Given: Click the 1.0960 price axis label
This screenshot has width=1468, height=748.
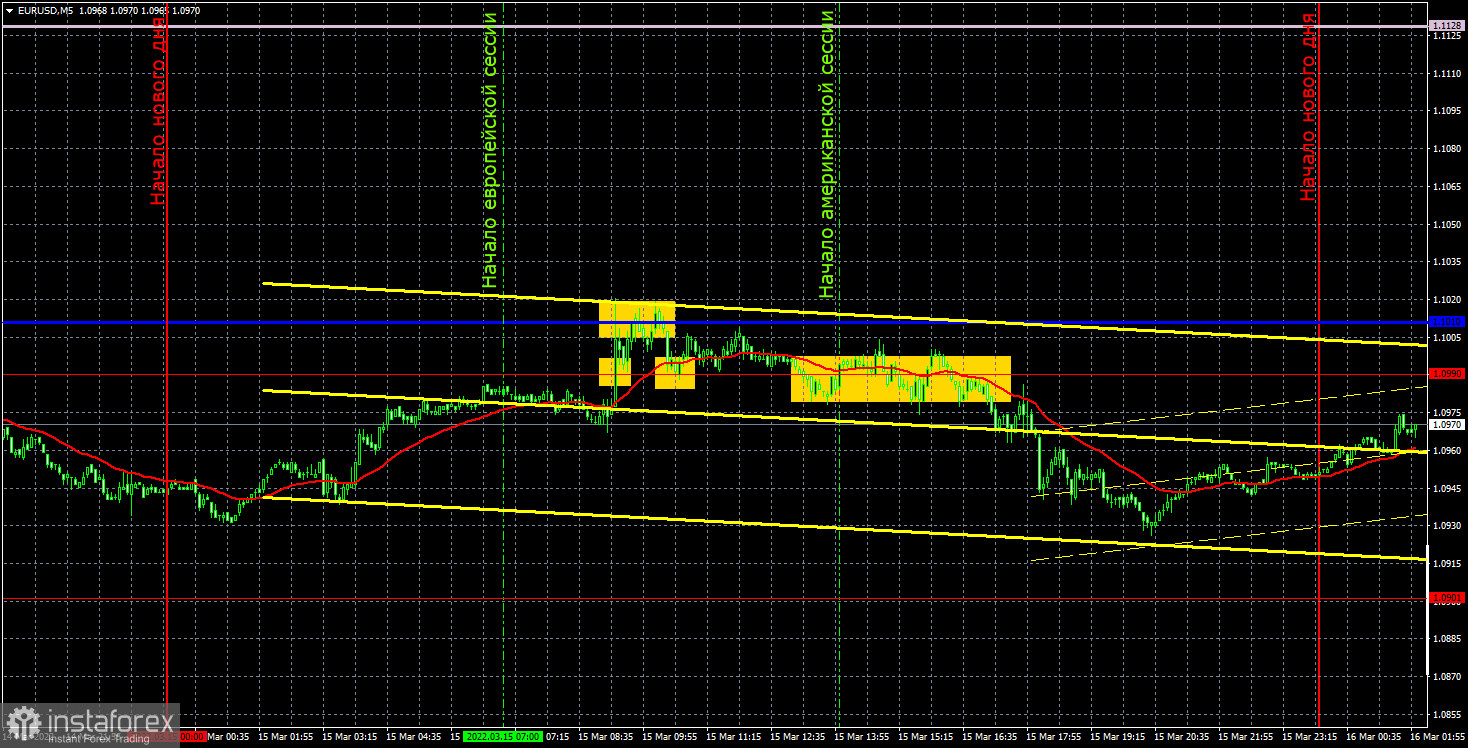Looking at the screenshot, I should (1447, 451).
